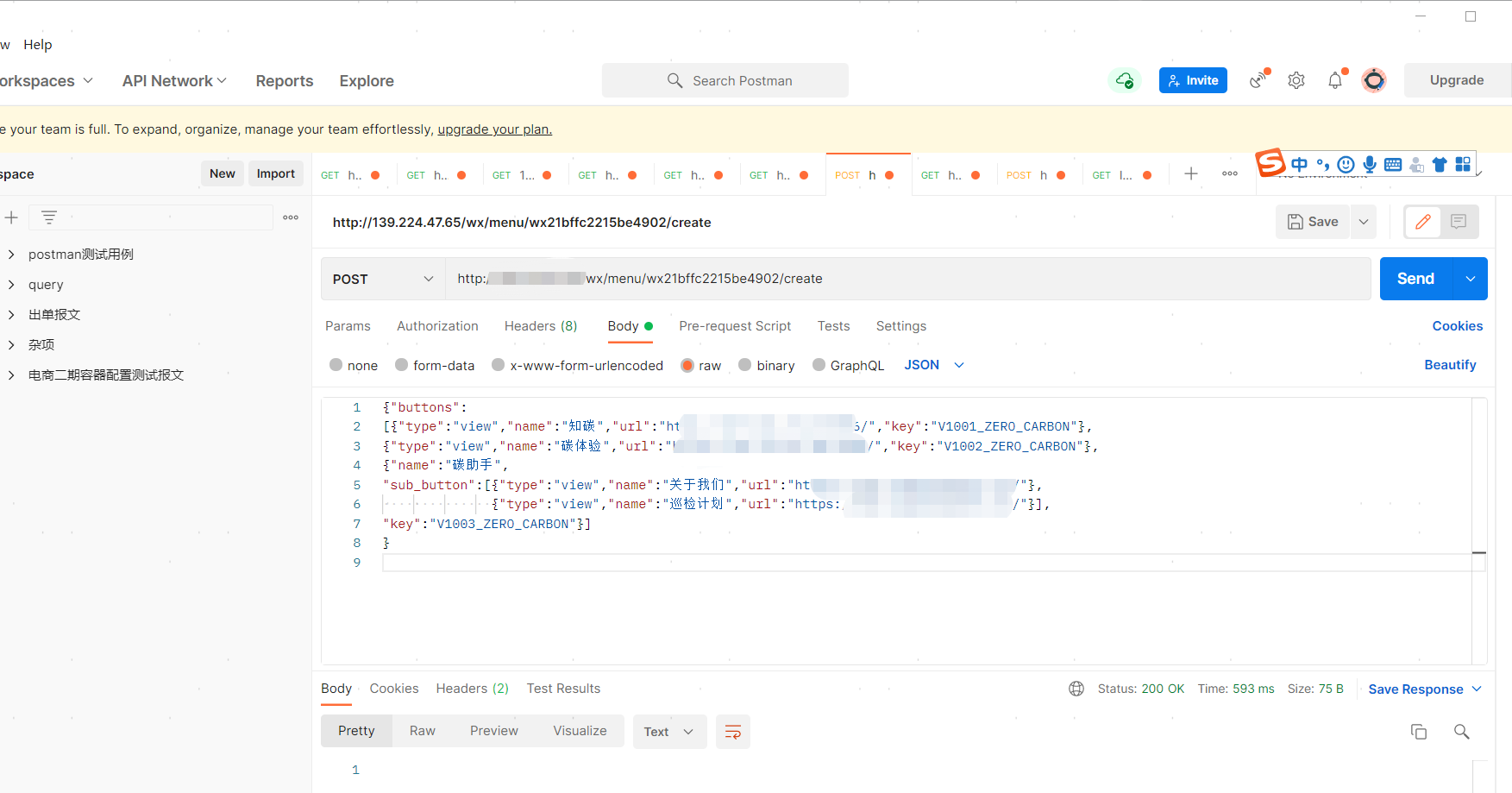Click the Search Postman field
Viewport: 1512px width, 793px height.
(x=725, y=80)
